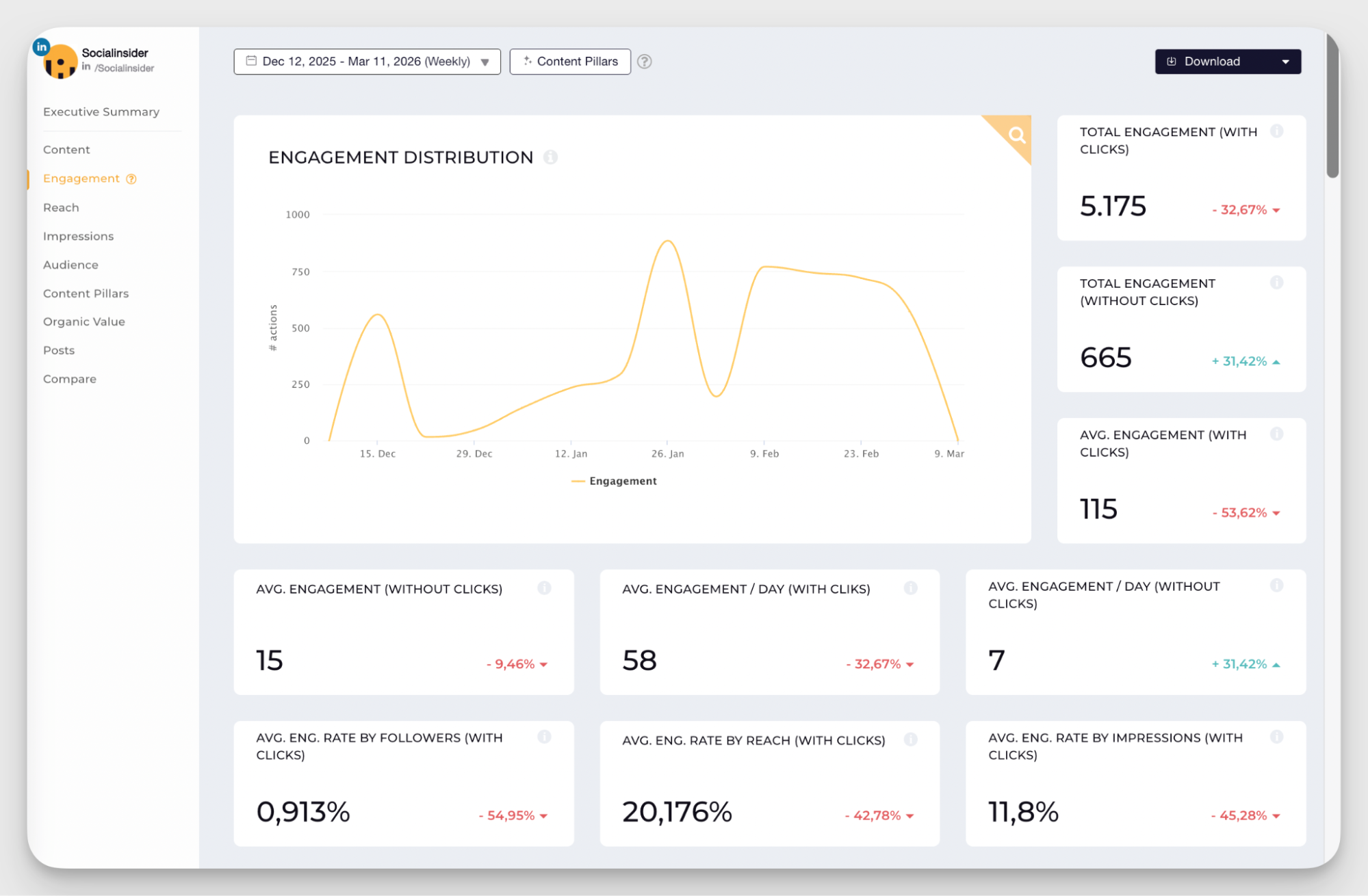Click the sparkle icon in Content Pillars button
This screenshot has width=1368, height=896.
[x=527, y=61]
